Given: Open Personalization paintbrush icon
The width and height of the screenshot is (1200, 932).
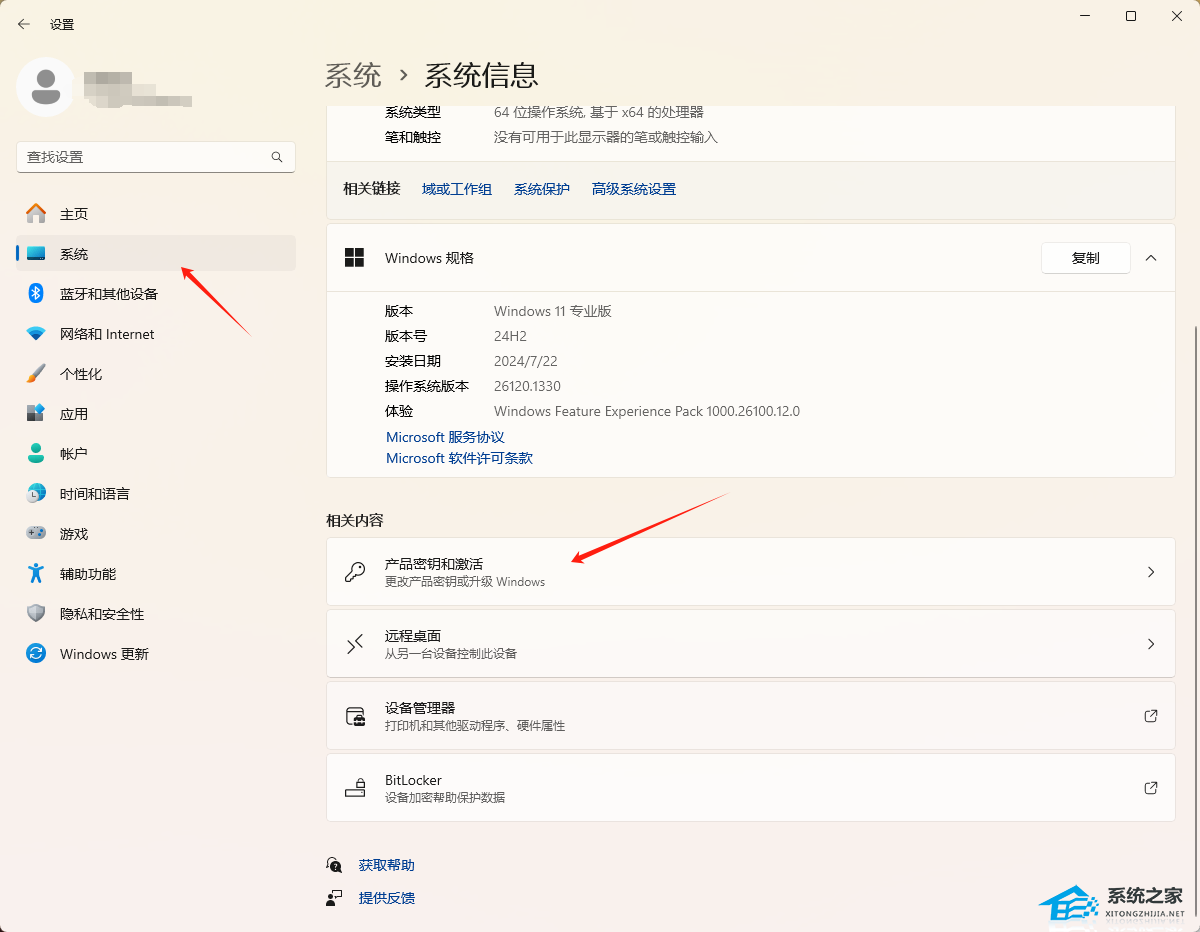Looking at the screenshot, I should click(36, 374).
